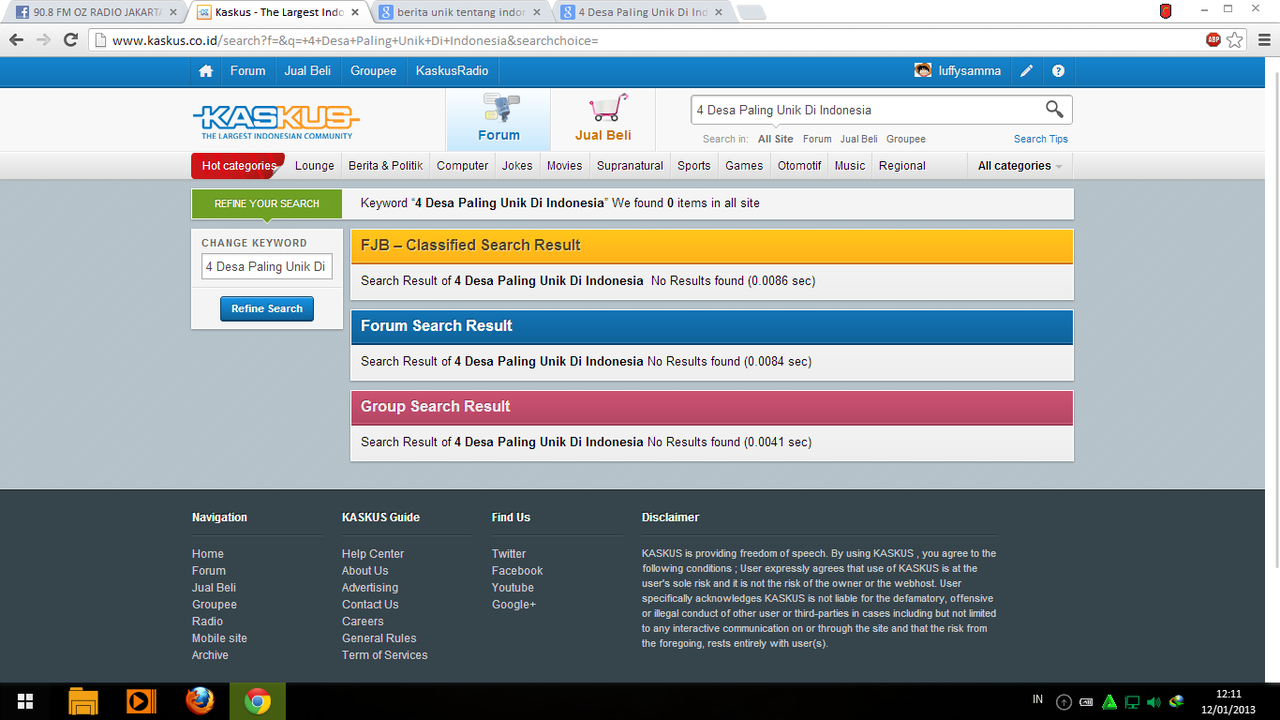The height and width of the screenshot is (720, 1280).
Task: Click the green triangle tray icon
Action: 1109,702
